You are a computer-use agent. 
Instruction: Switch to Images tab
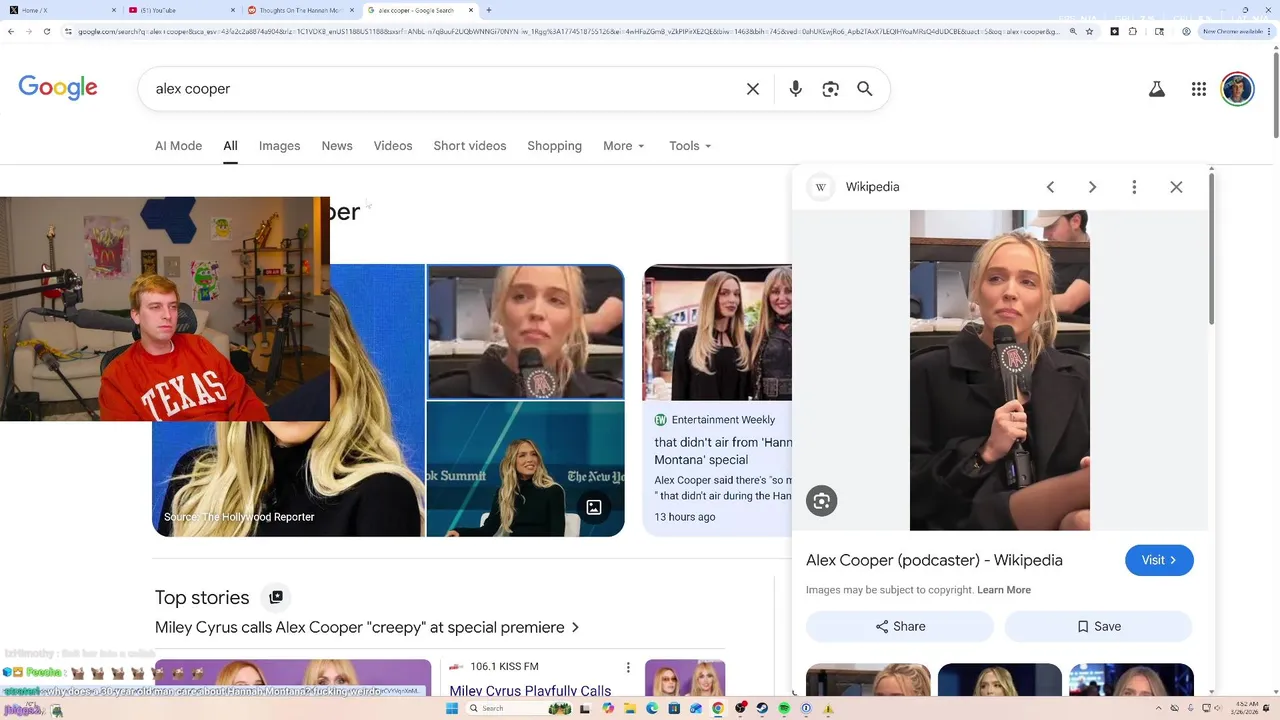tap(279, 146)
